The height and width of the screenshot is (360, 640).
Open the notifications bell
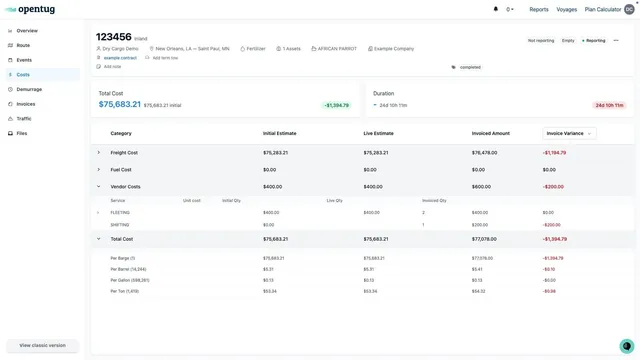tap(496, 9)
